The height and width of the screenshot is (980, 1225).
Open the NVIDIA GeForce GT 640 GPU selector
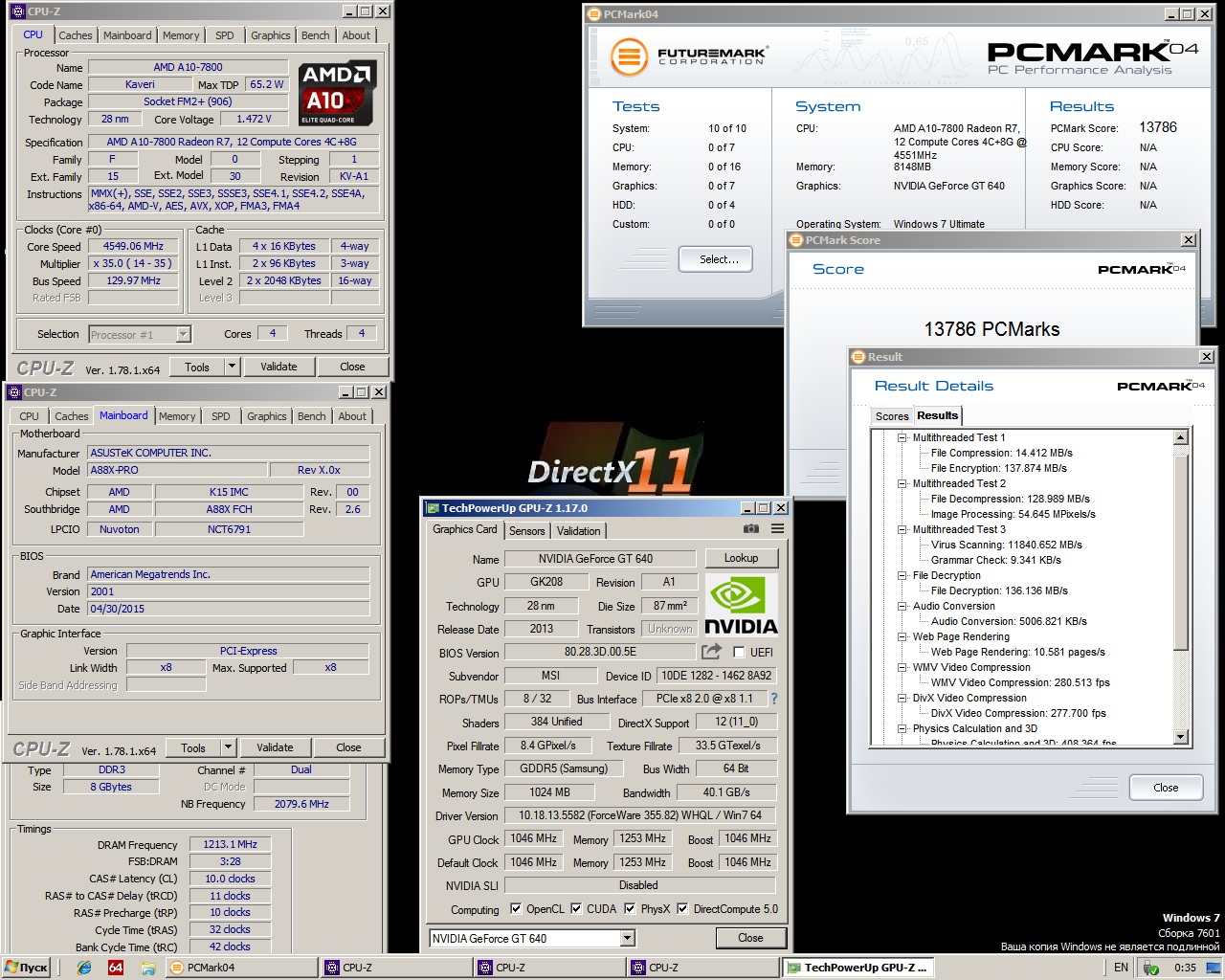point(628,938)
